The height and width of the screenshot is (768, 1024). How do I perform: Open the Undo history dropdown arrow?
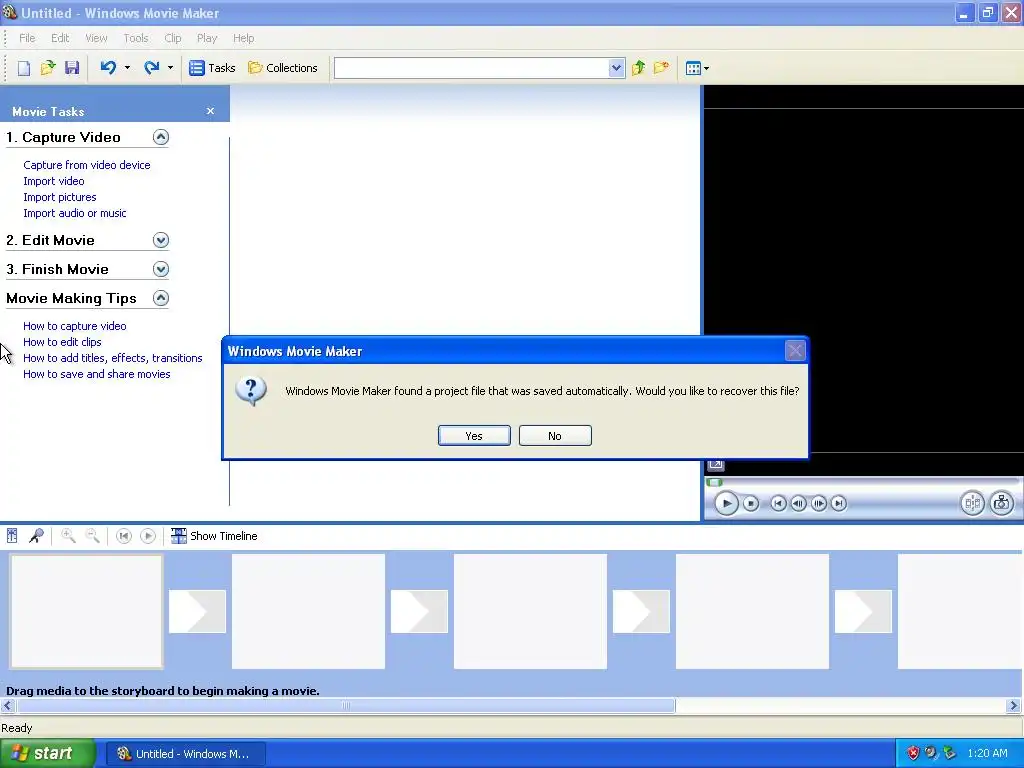[x=127, y=67]
